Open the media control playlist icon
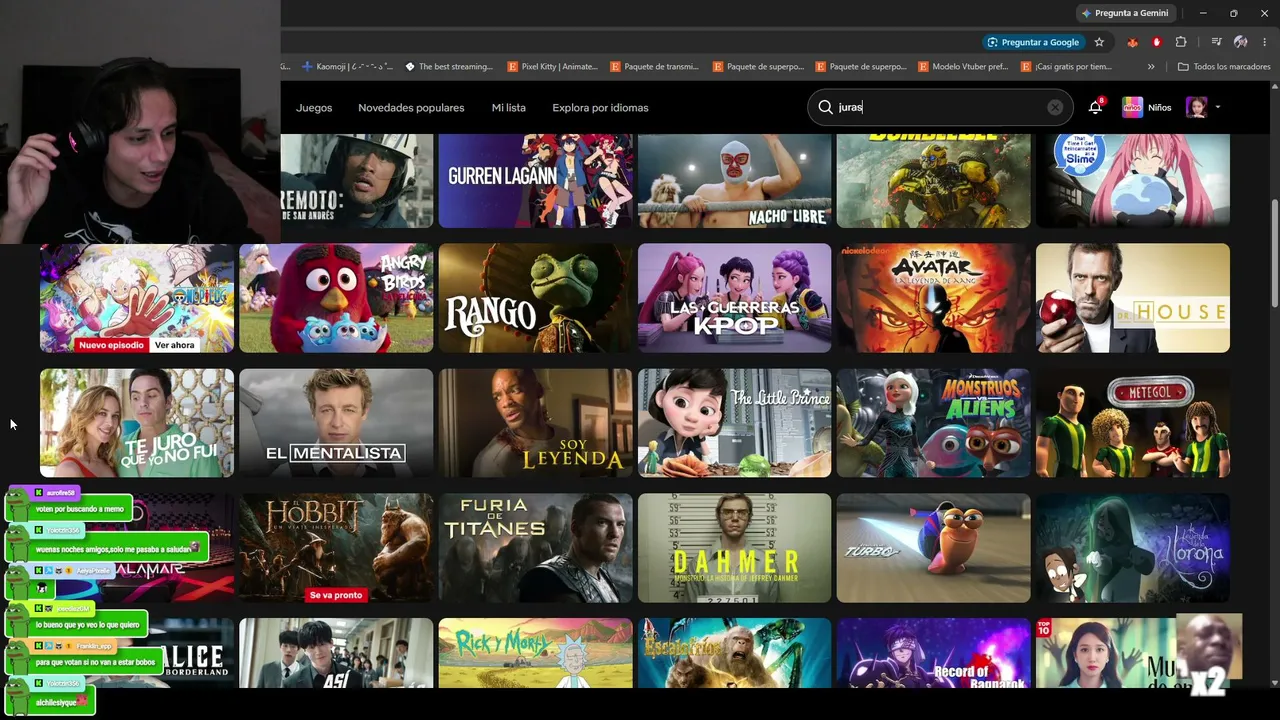The width and height of the screenshot is (1280, 720). coord(1216,42)
